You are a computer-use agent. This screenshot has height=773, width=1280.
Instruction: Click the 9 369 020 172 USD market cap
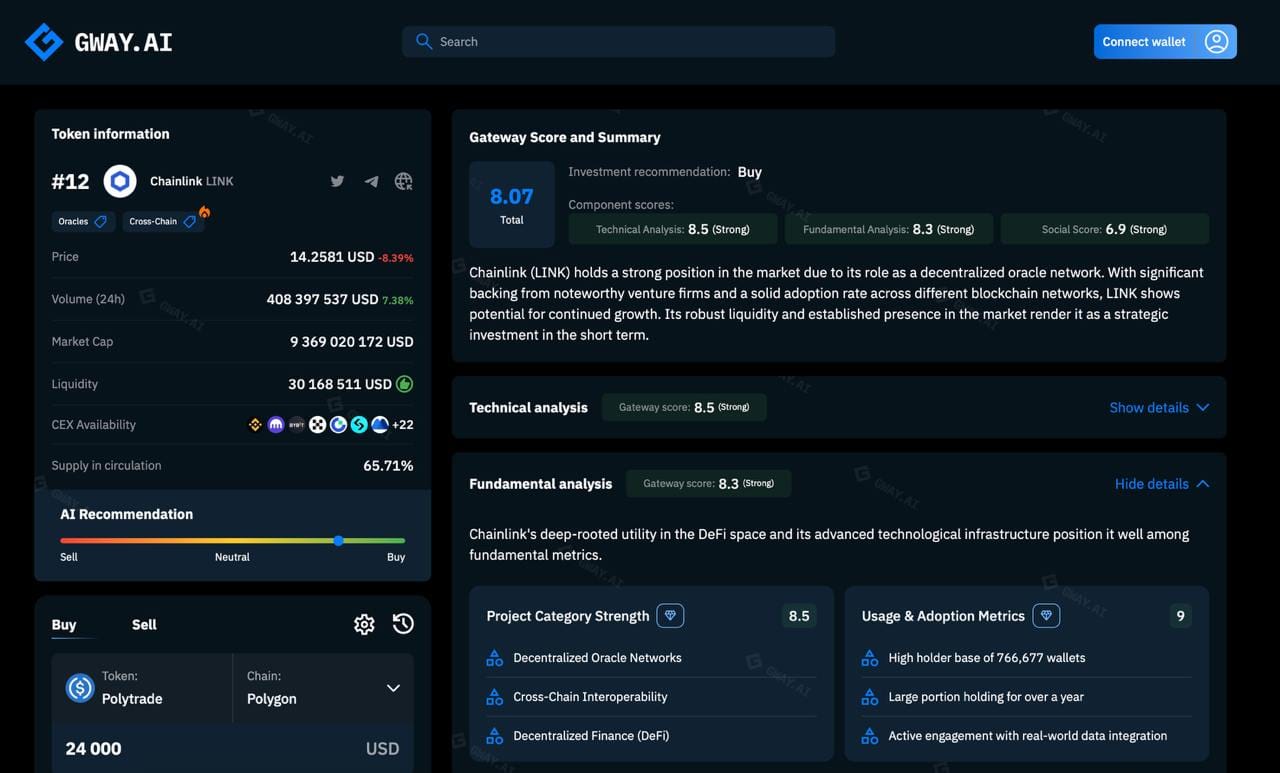(352, 342)
